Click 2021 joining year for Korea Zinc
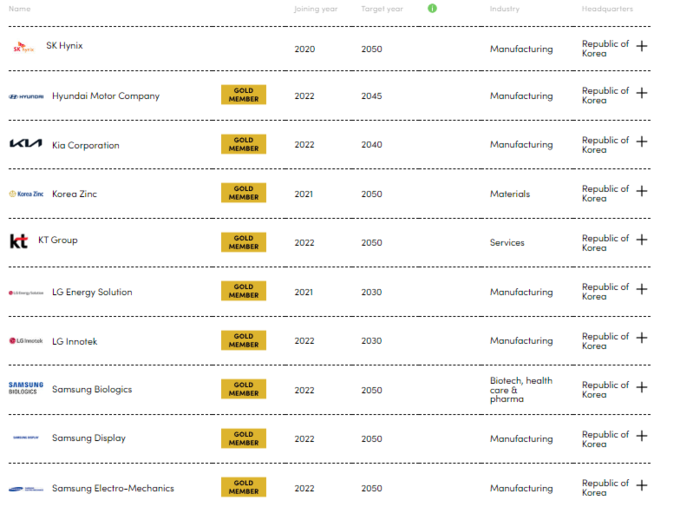Screen dimensions: 680x507 coord(304,194)
